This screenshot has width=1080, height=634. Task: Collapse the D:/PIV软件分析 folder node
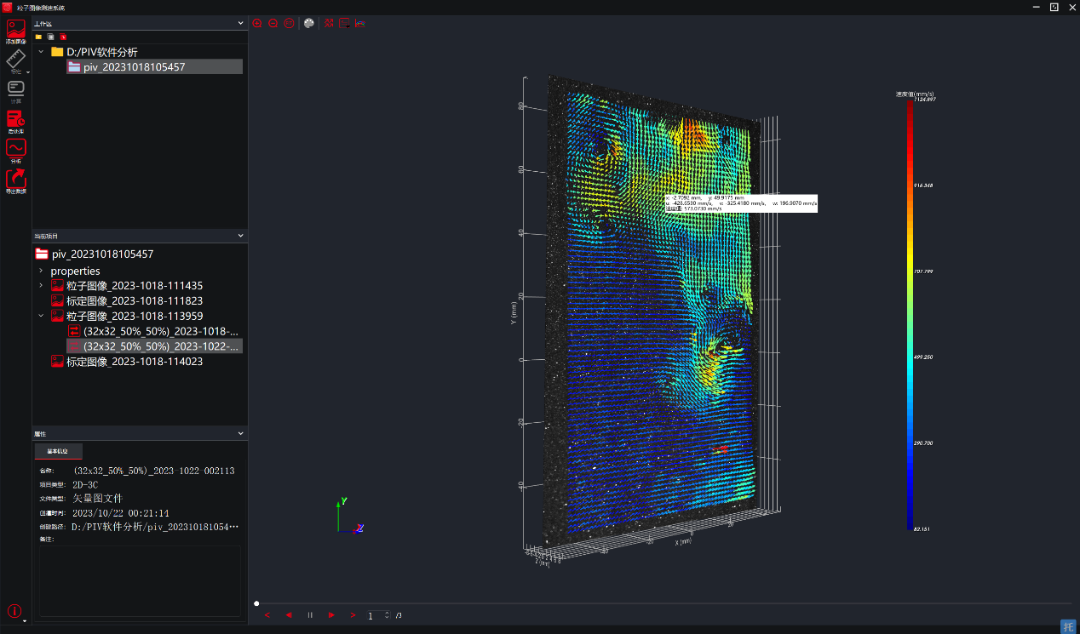[41, 52]
